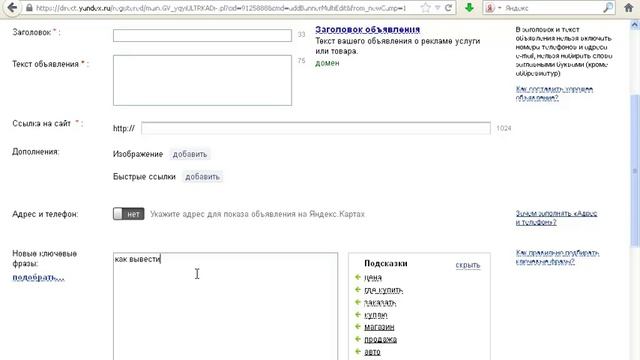This screenshot has height=360, width=640.
Task: Click green arrow next to продажа
Action: tap(358, 338)
